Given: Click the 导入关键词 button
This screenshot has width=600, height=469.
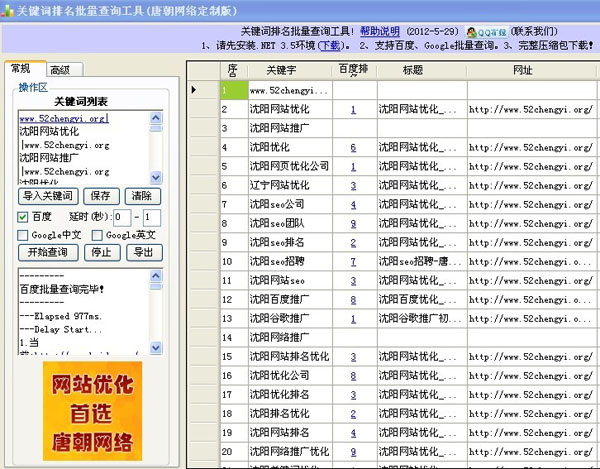Looking at the screenshot, I should click(x=48, y=196).
